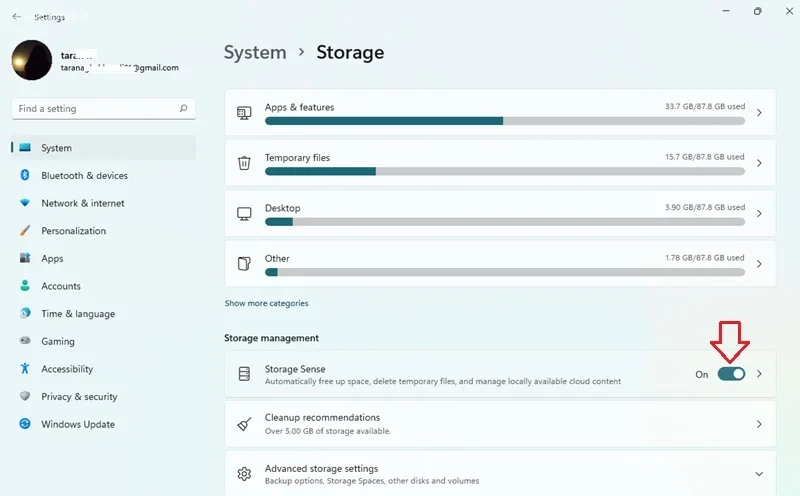This screenshot has height=496, width=800.
Task: Open Apps & features details via chevron
Action: point(759,112)
